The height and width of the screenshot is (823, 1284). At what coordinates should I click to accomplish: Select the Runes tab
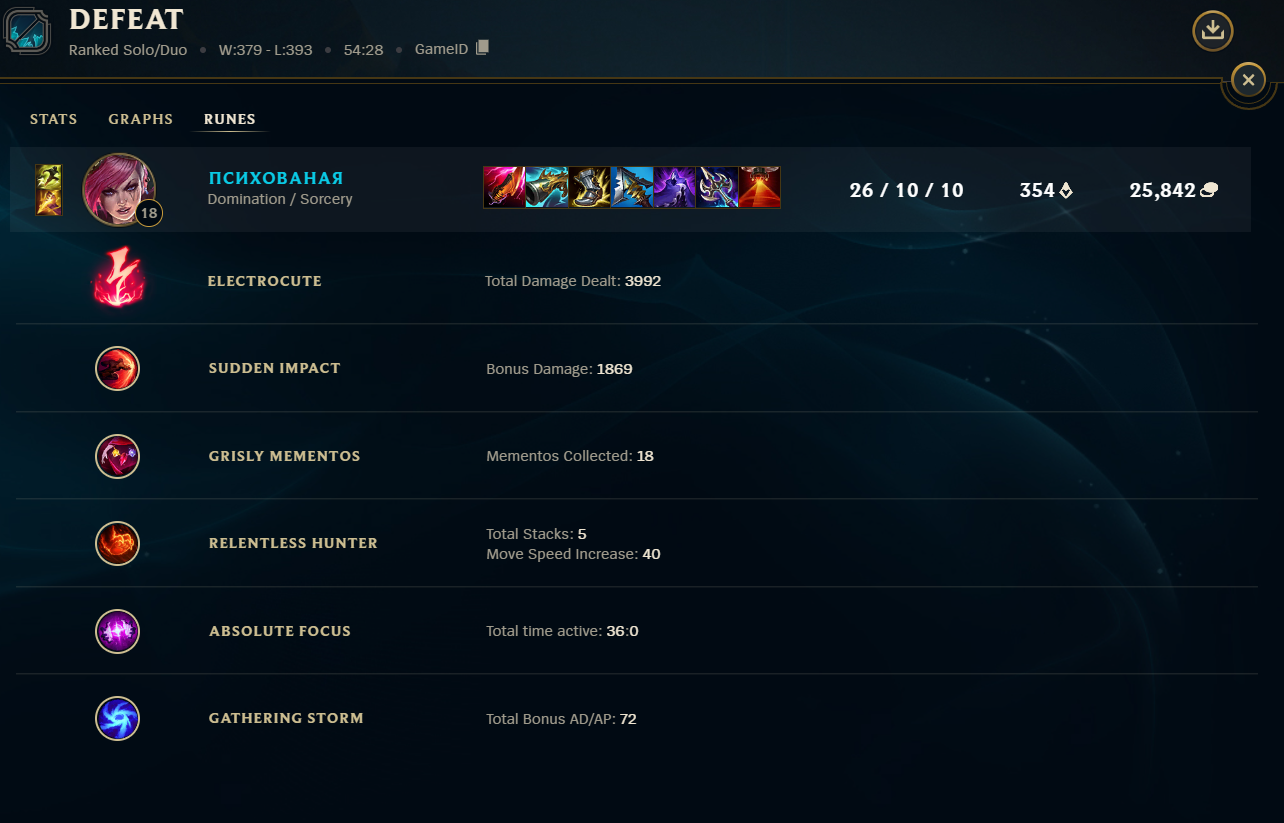click(x=230, y=119)
